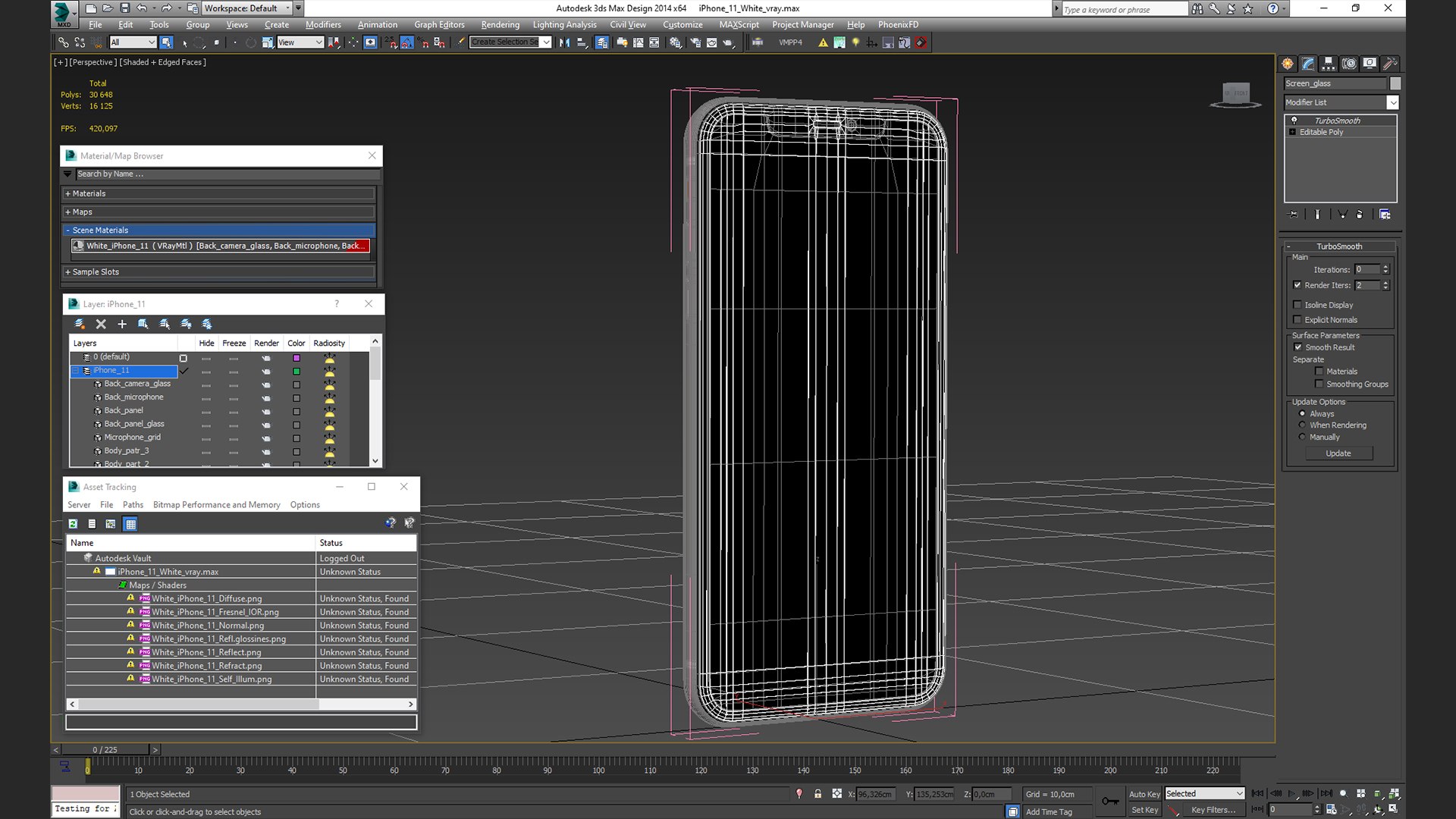The image size is (1456, 819).
Task: Open the Hierarchy command panel tab
Action: click(x=1329, y=64)
